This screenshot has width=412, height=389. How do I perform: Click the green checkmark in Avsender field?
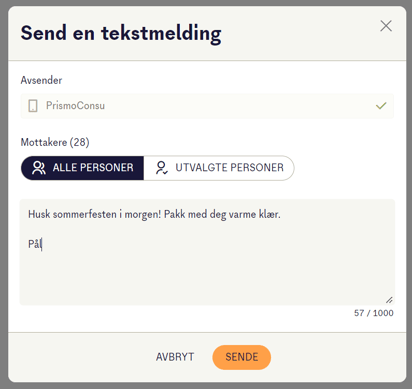tap(381, 106)
